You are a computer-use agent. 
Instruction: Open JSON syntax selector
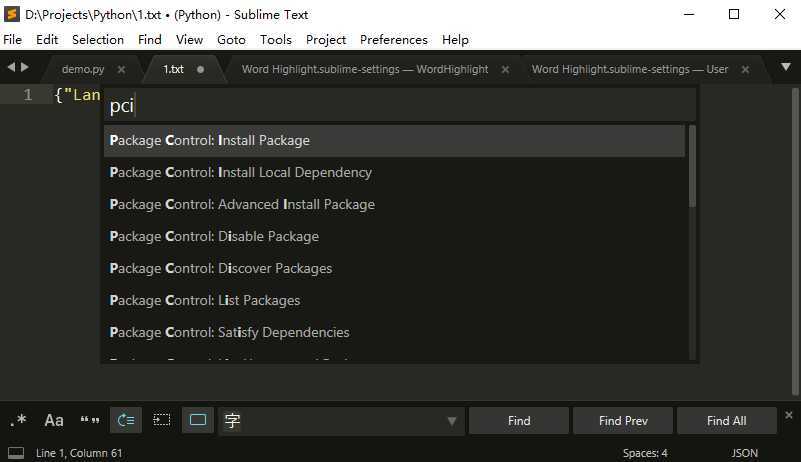[x=744, y=453]
